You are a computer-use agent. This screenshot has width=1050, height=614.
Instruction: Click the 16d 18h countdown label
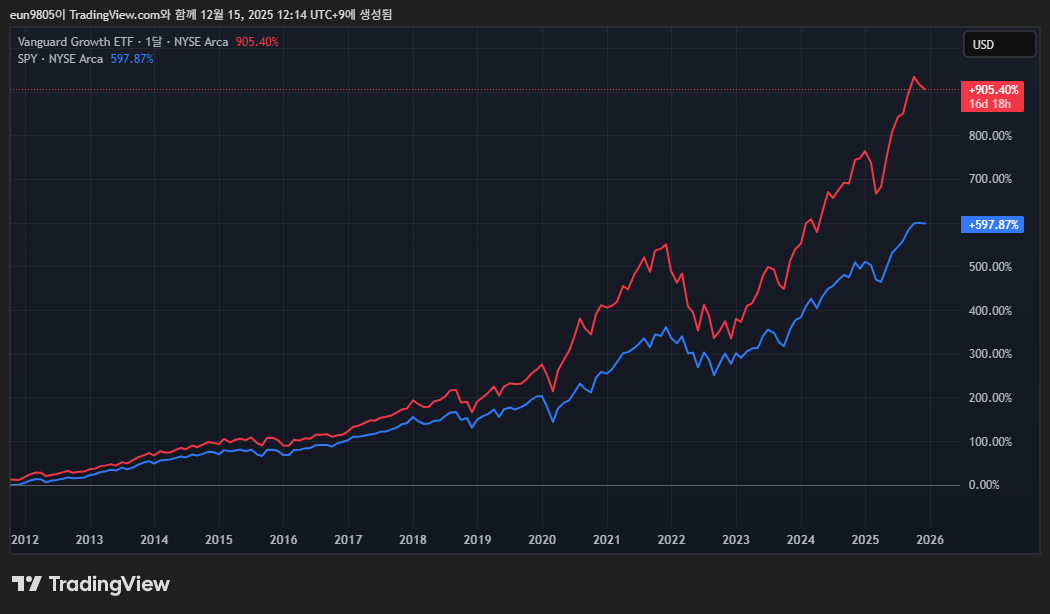coord(990,104)
